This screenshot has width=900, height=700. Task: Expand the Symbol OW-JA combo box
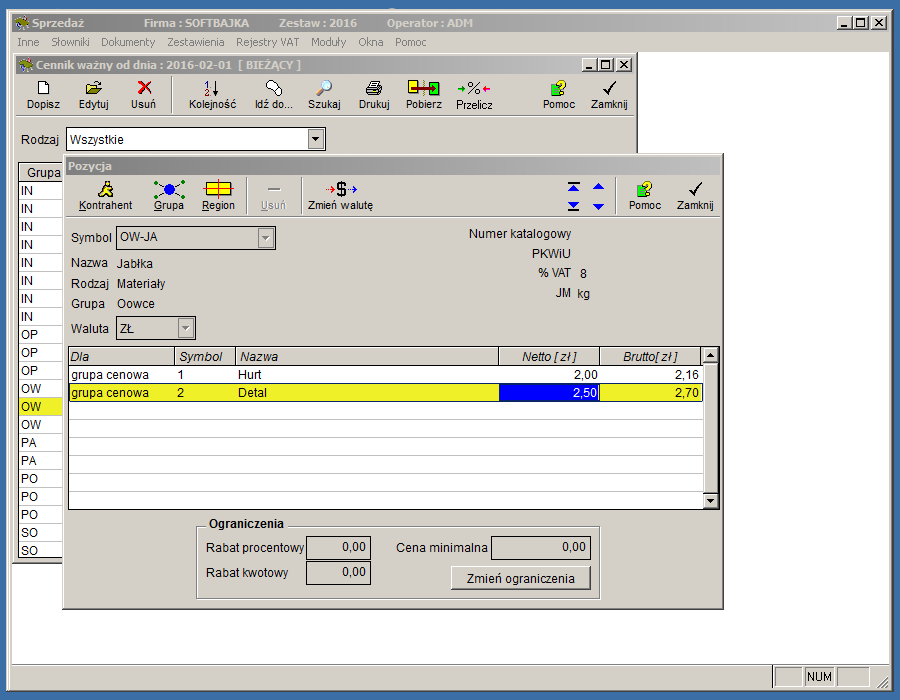[x=265, y=238]
